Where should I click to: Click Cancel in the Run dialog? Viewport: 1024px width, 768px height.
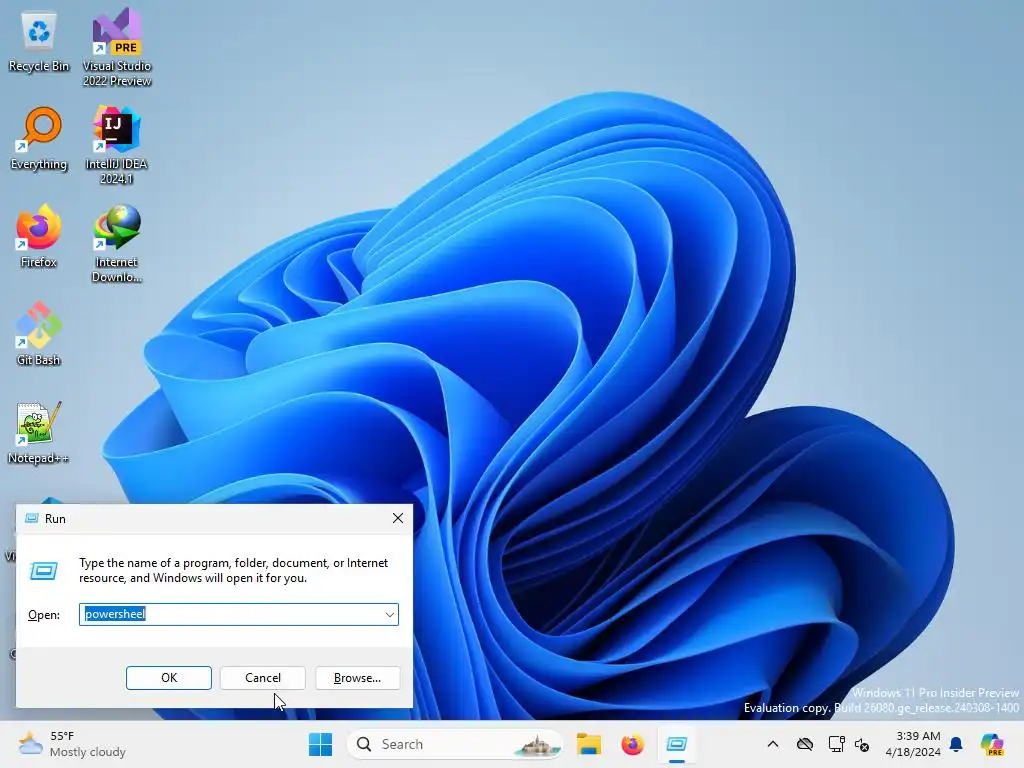263,678
